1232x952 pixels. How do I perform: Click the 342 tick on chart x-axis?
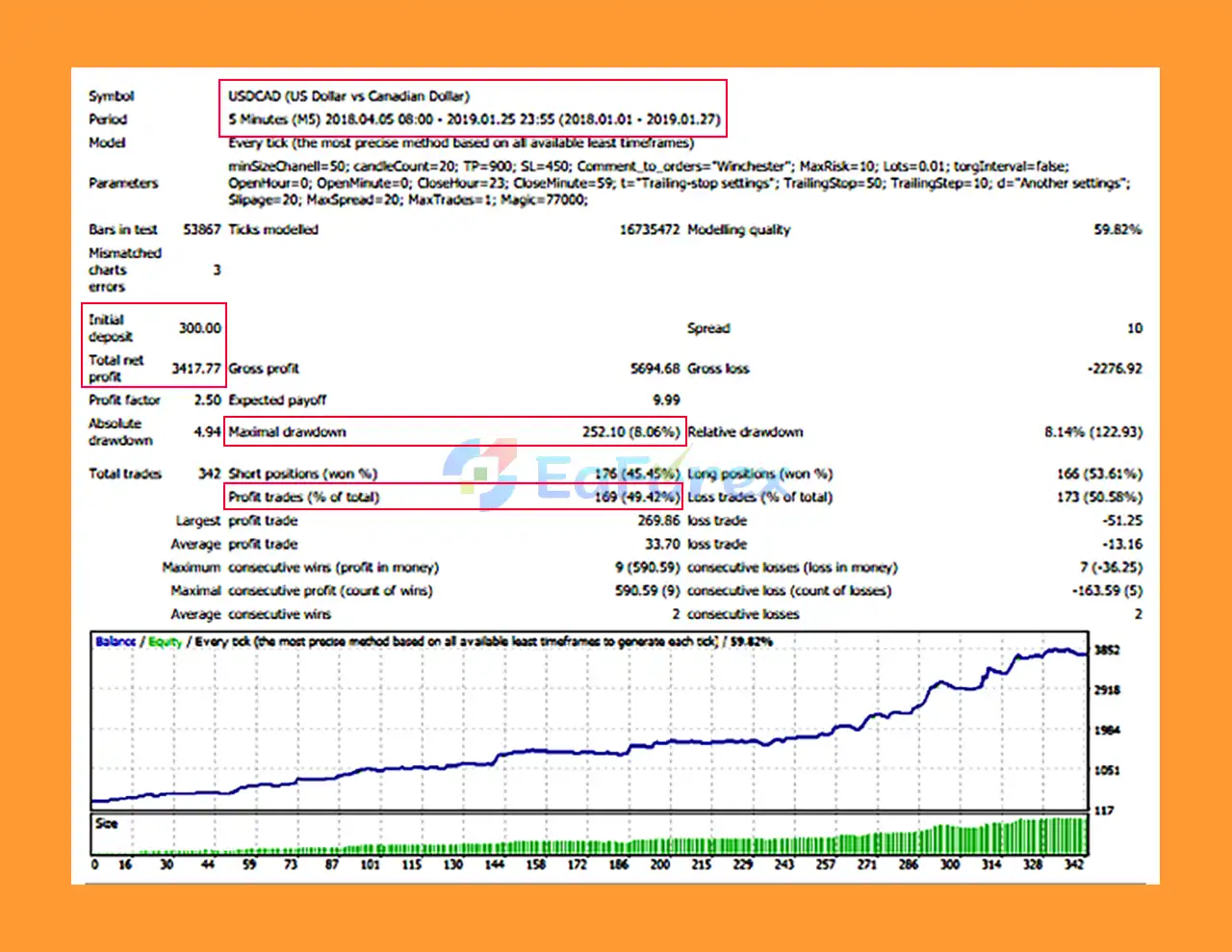pyautogui.click(x=1074, y=864)
